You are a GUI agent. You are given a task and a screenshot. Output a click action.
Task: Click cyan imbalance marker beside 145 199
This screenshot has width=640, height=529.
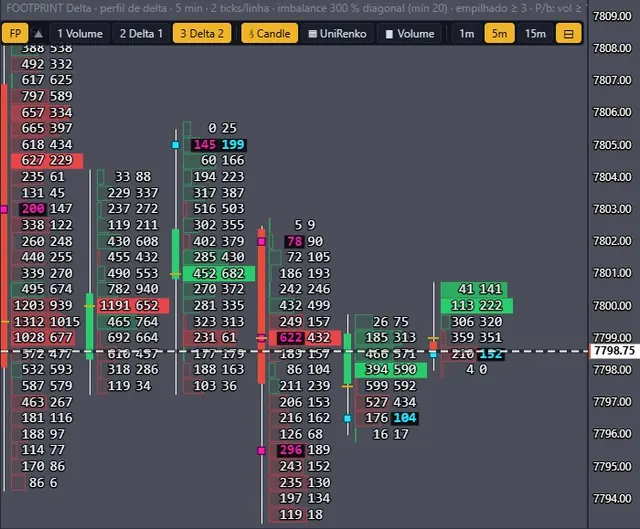tap(176, 145)
